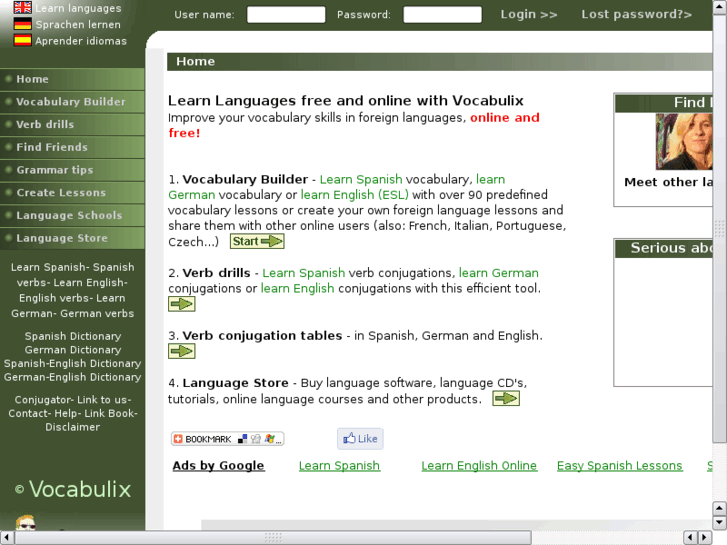Screen dimensions: 727x545
Task: Click learn English link in Verb drills paragraph
Action: pos(297,289)
